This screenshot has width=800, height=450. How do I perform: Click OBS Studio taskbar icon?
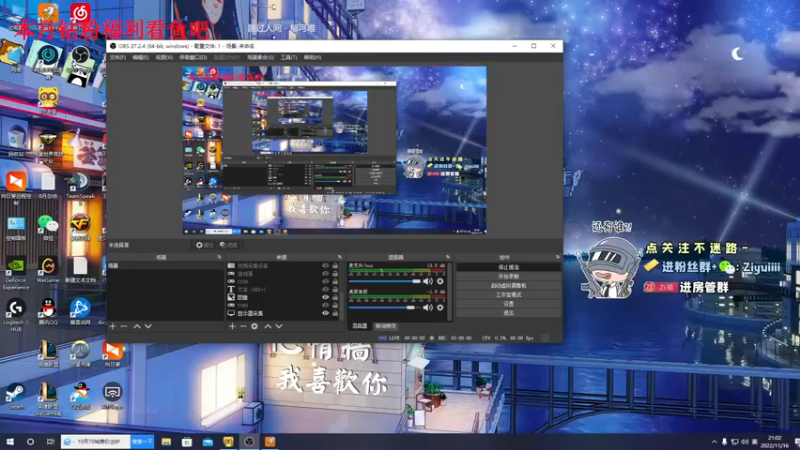[x=249, y=441]
